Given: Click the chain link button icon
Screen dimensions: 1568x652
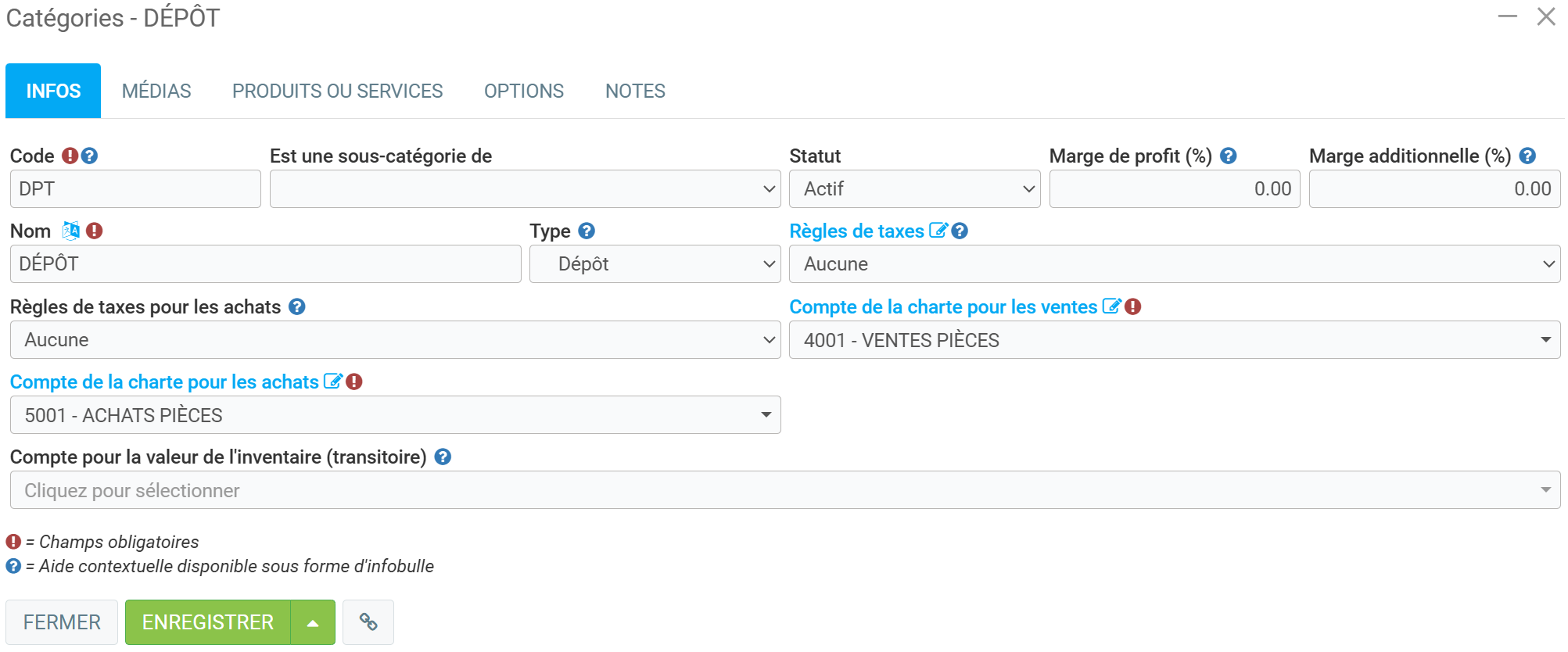Looking at the screenshot, I should [x=368, y=622].
